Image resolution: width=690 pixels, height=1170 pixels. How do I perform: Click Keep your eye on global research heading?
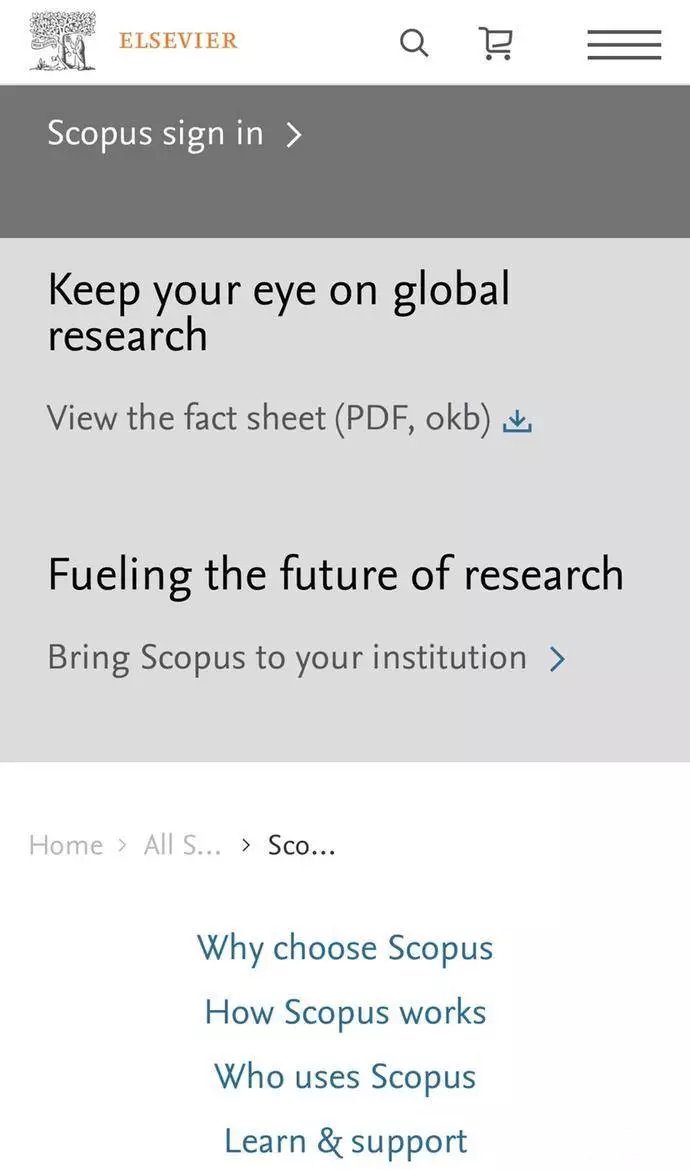click(279, 310)
